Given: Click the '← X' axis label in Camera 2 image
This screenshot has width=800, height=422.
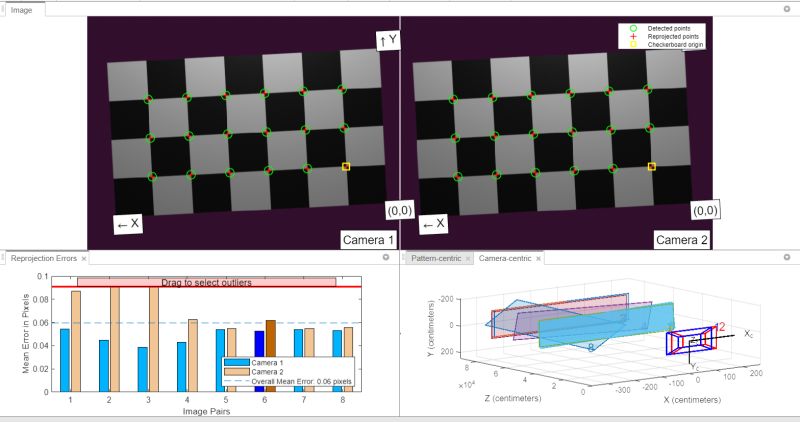Looking at the screenshot, I should point(434,223).
